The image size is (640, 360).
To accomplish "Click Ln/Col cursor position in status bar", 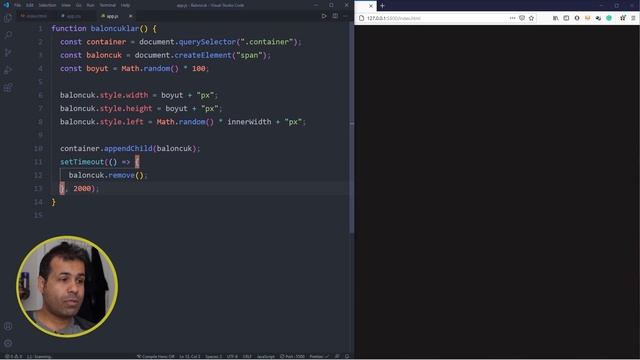I will pyautogui.click(x=190, y=356).
